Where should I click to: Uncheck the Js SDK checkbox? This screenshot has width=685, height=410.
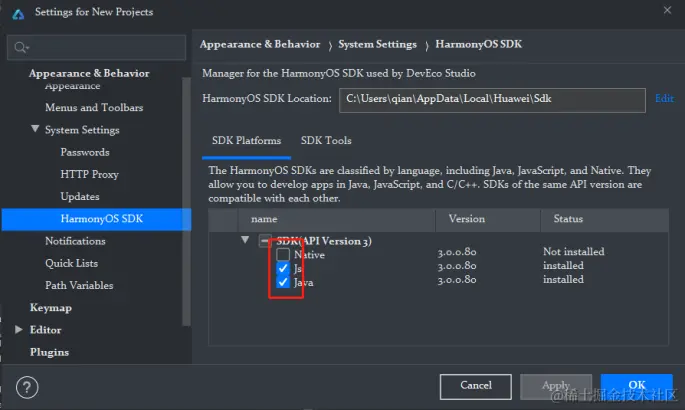point(283,268)
